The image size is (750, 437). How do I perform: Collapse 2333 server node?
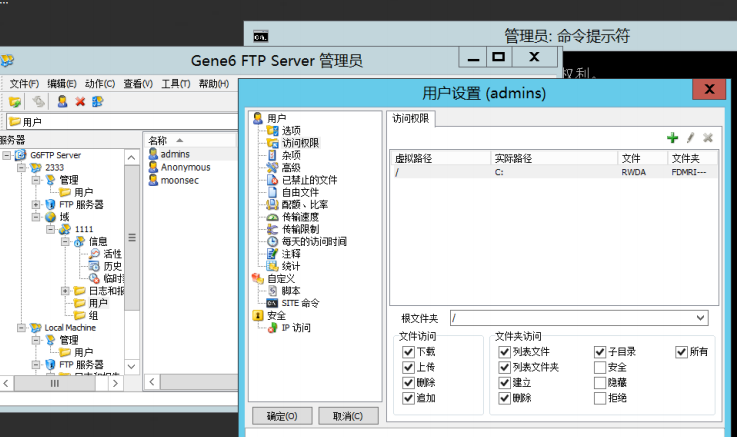pos(22,168)
